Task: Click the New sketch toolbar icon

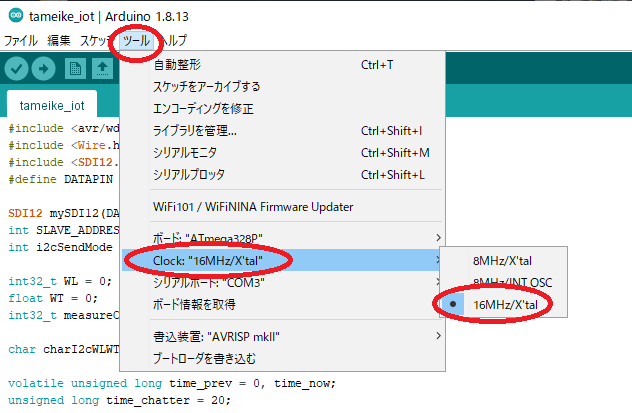Action: pyautogui.click(x=75, y=68)
